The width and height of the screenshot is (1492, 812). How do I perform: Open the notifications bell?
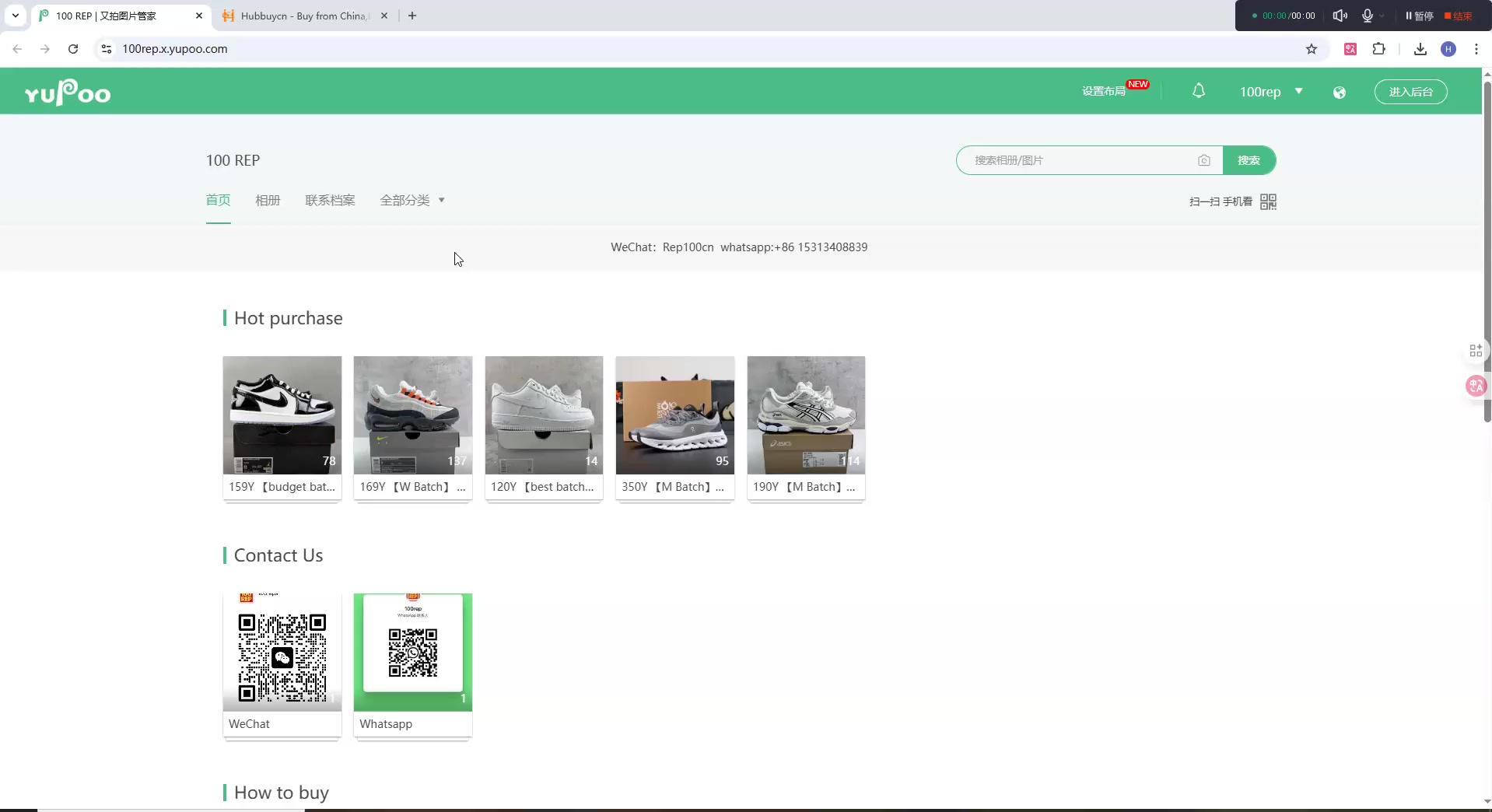tap(1199, 91)
